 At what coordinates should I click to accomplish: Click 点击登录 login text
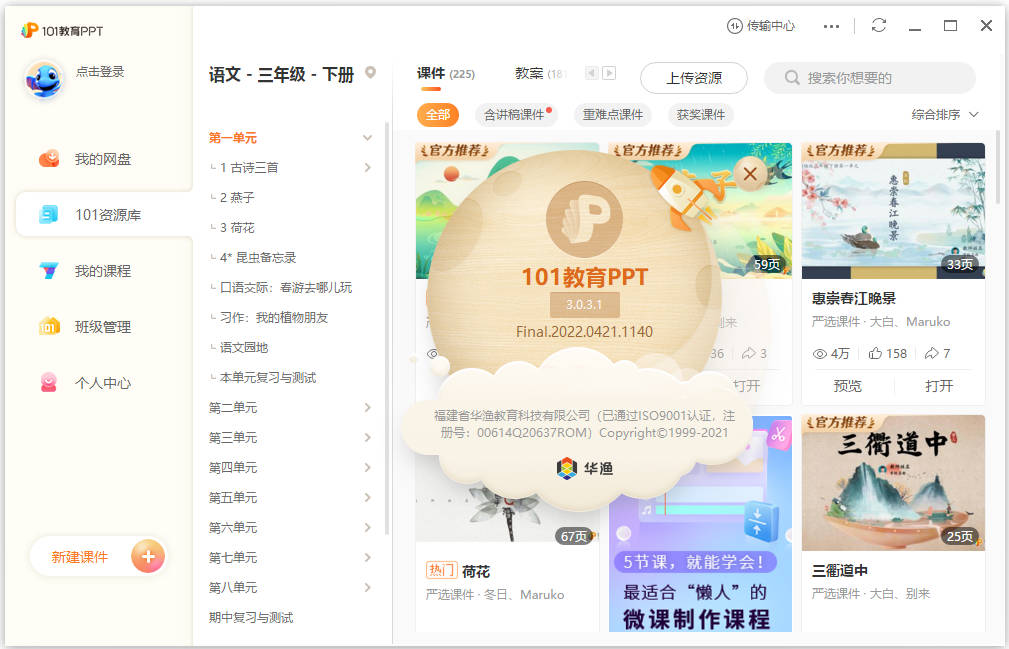click(x=100, y=71)
